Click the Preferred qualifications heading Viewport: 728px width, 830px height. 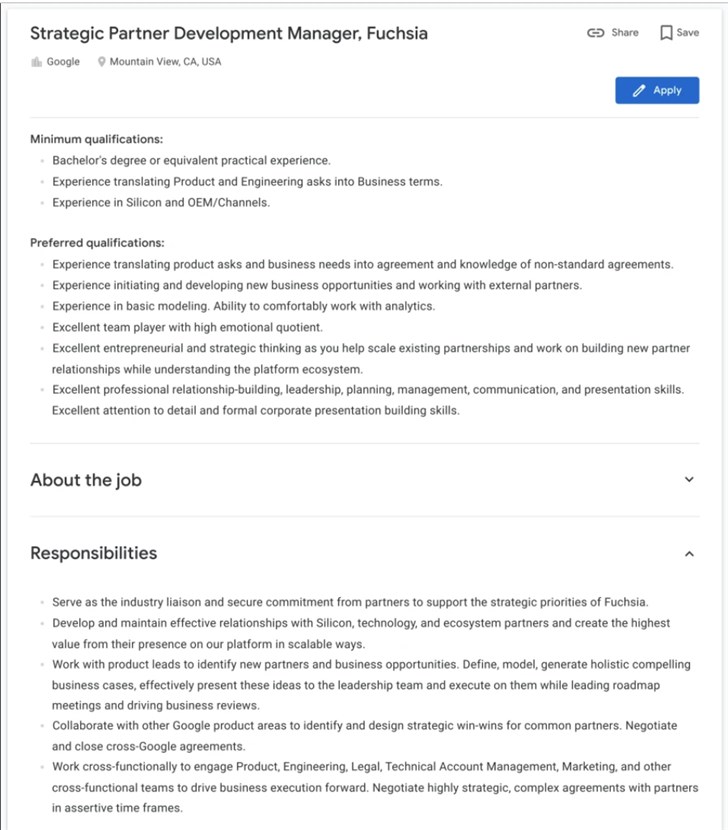(97, 243)
